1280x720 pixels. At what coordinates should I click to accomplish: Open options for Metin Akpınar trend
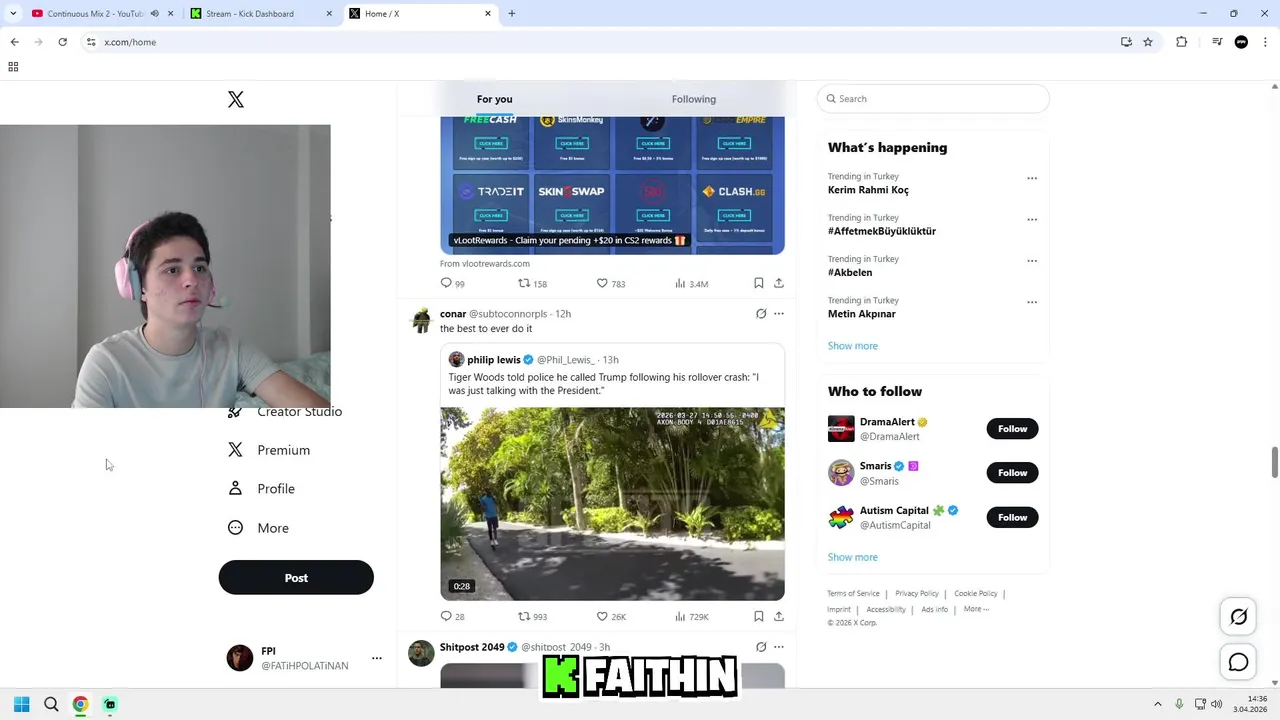[1032, 302]
